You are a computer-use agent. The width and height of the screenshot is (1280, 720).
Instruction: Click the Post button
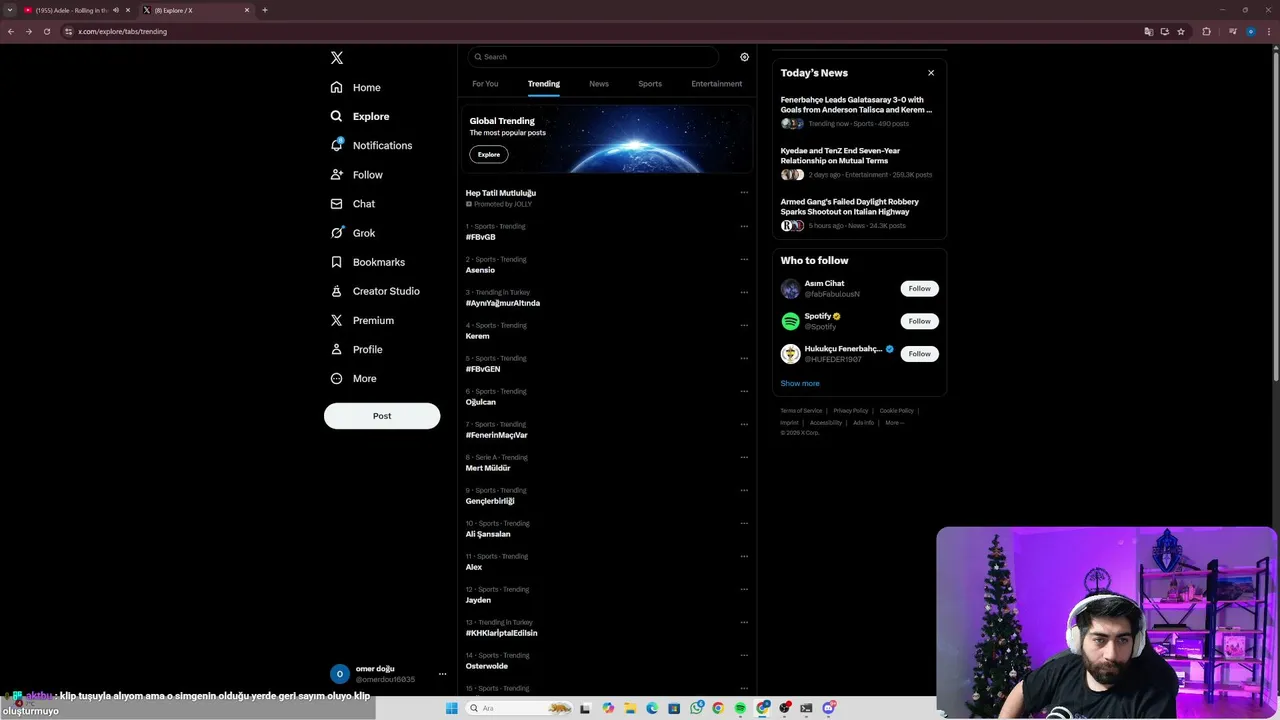(x=382, y=416)
